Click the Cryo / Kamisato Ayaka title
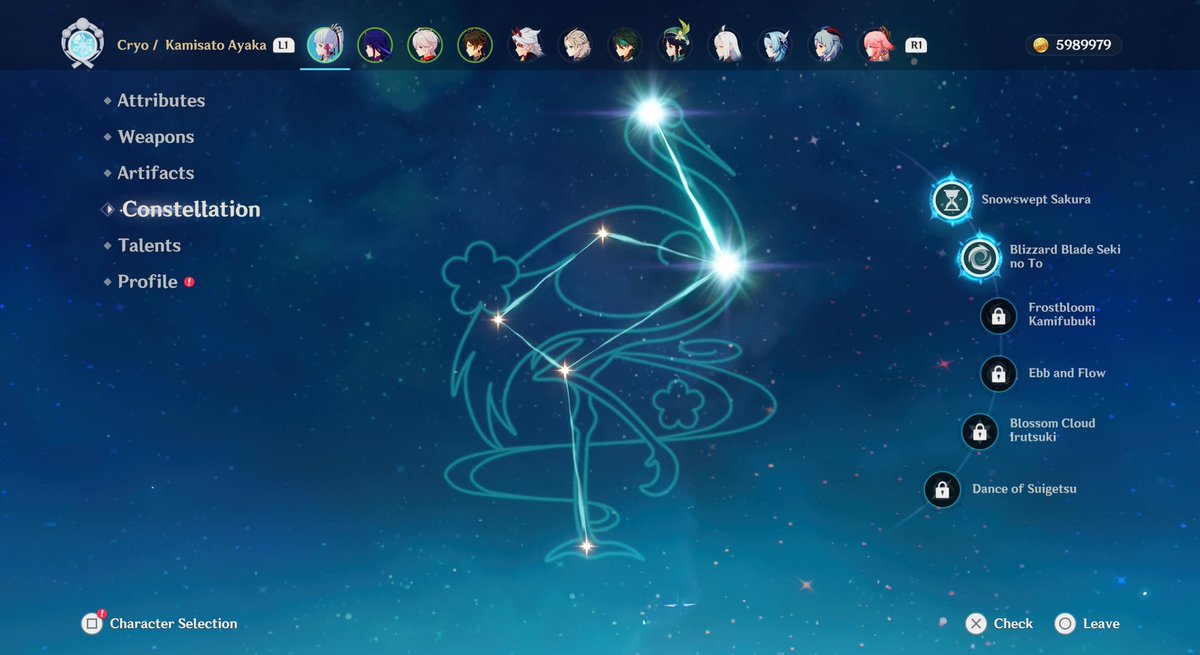The height and width of the screenshot is (655, 1200). click(x=191, y=45)
